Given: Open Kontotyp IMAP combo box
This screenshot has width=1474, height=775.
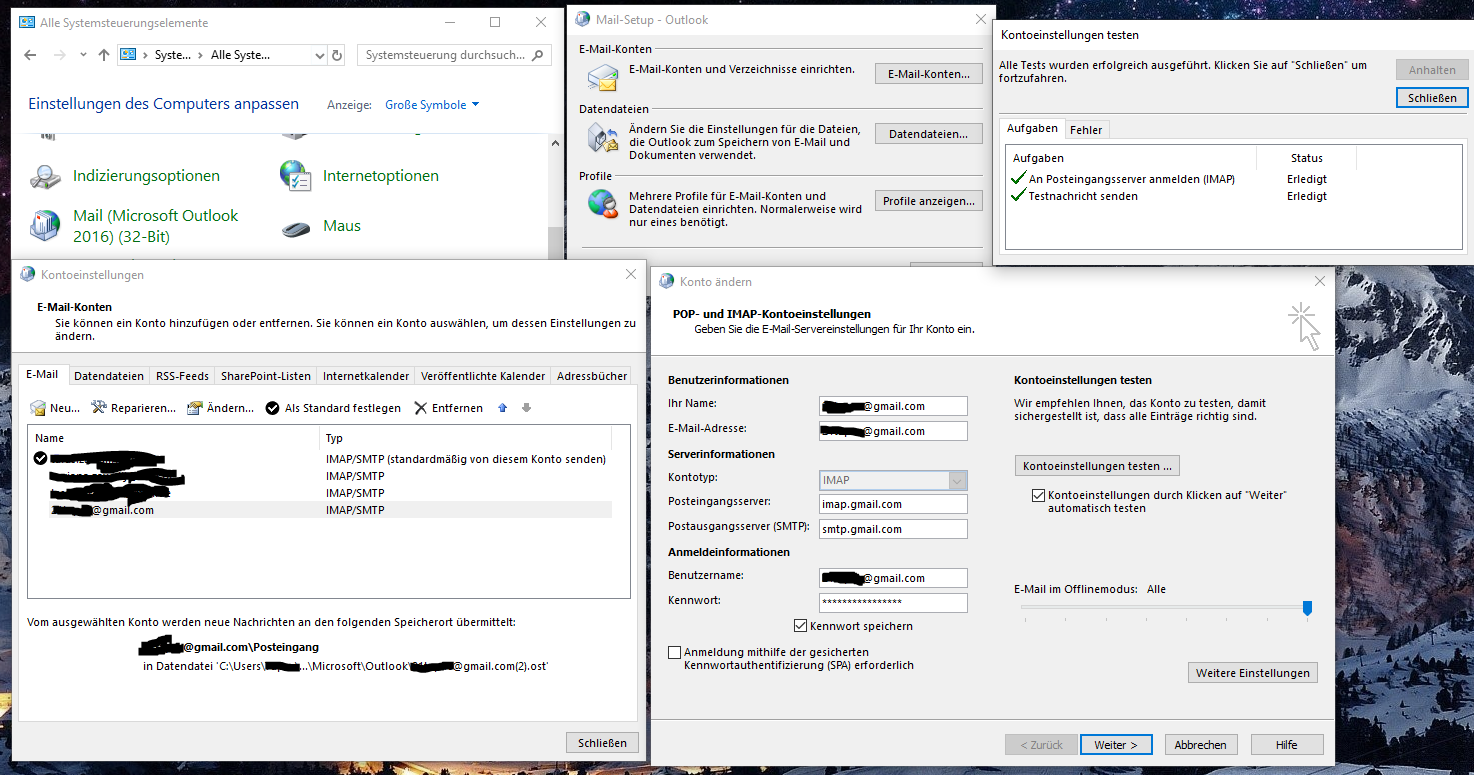Looking at the screenshot, I should 893,480.
